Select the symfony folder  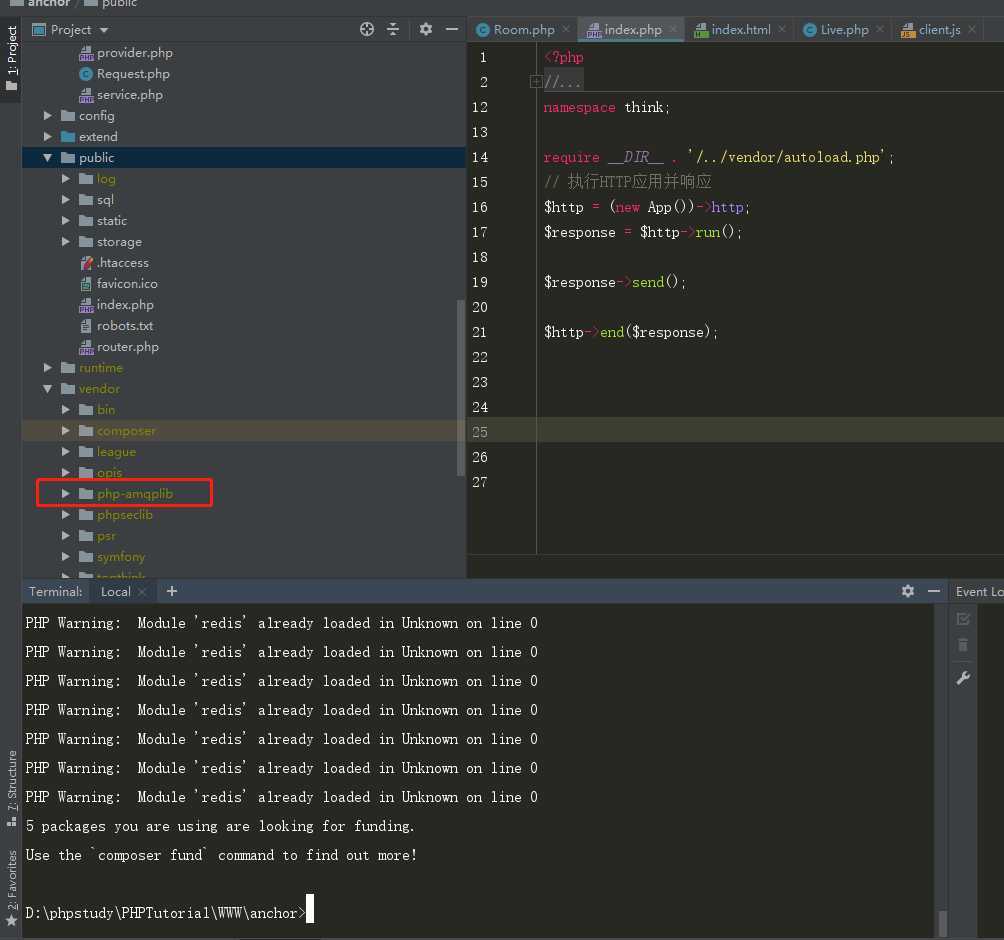click(120, 557)
